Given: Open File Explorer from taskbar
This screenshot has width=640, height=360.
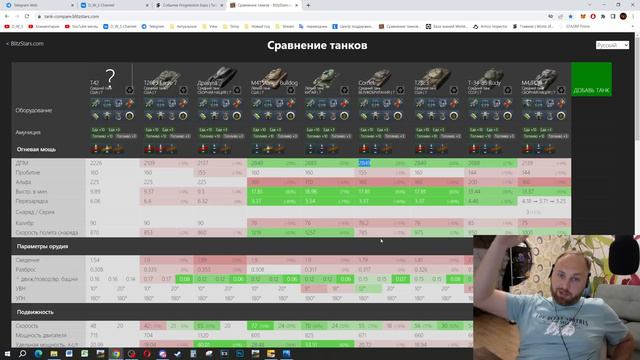Looking at the screenshot, I should (x=53, y=353).
